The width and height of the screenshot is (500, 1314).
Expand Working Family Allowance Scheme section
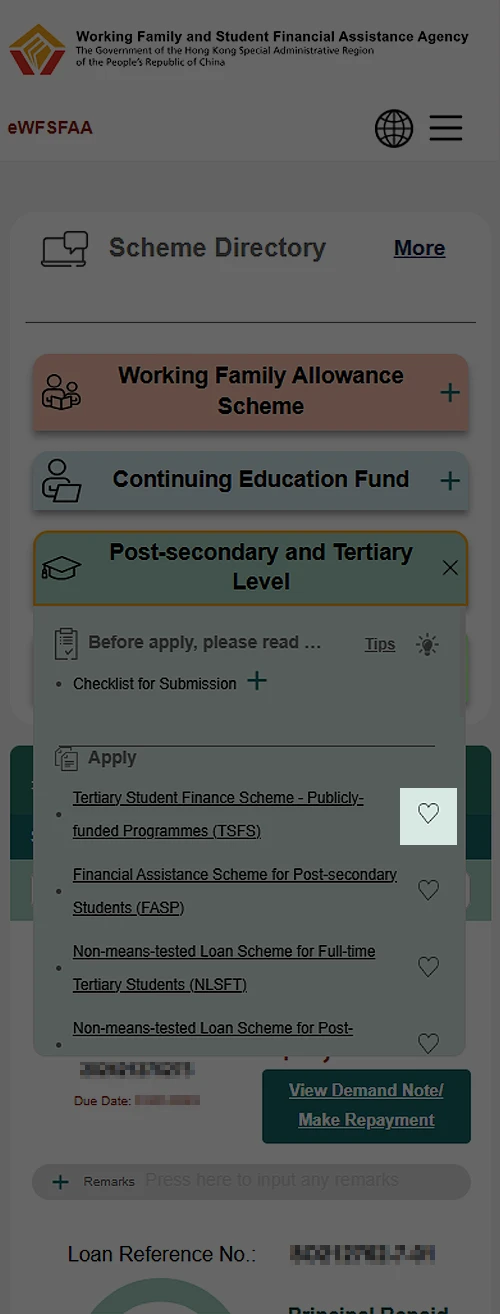pyautogui.click(x=450, y=392)
